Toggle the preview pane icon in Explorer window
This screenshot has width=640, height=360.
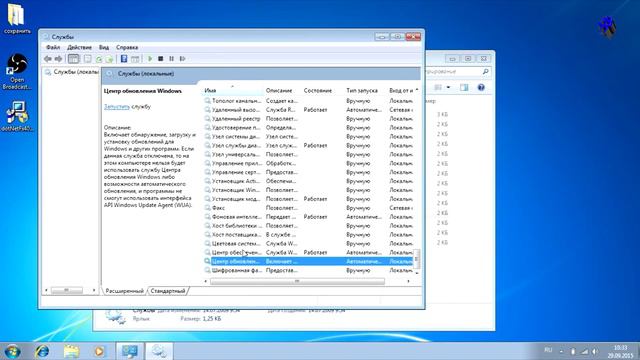point(464,87)
